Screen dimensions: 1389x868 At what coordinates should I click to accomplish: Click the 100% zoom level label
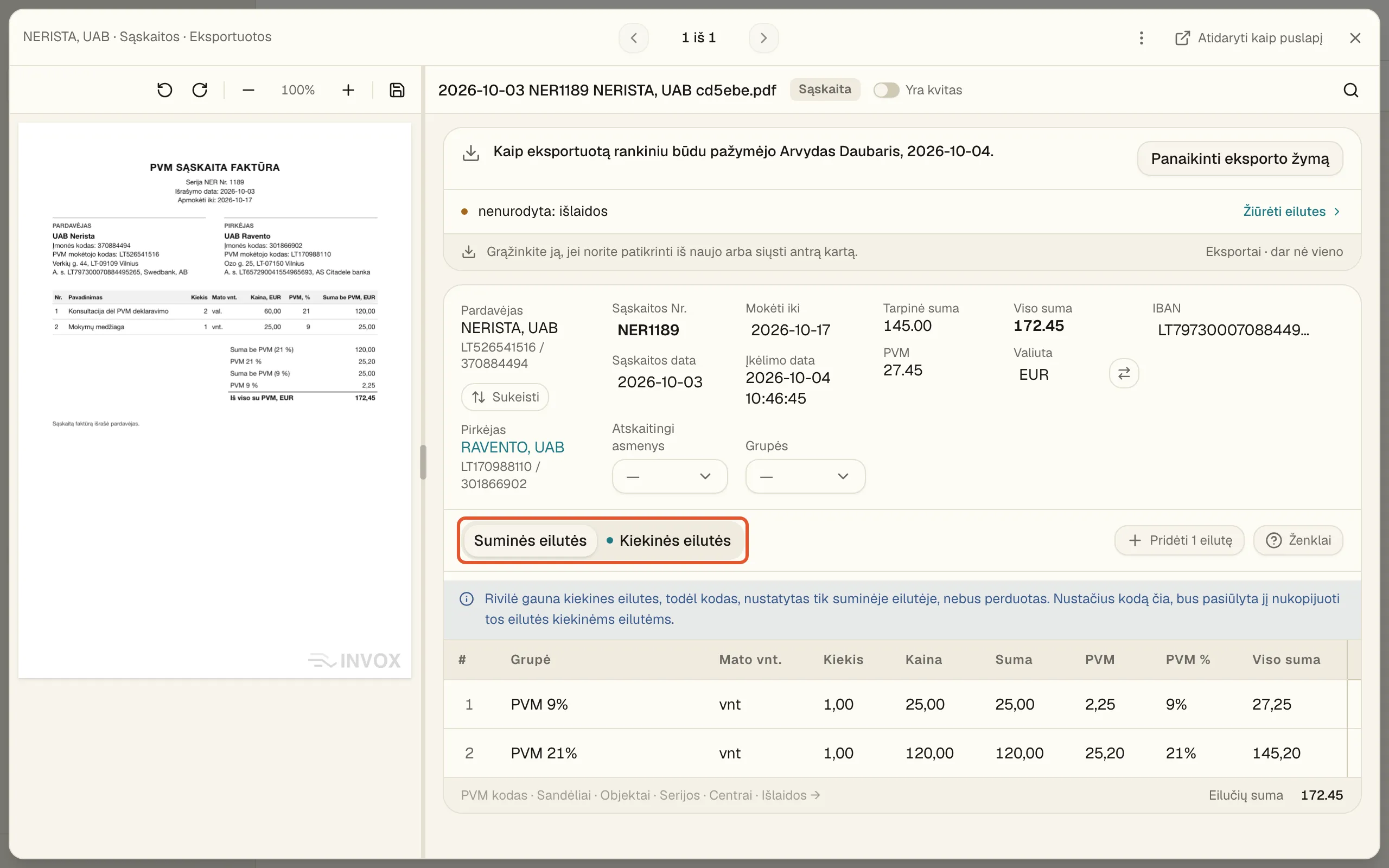(x=298, y=90)
